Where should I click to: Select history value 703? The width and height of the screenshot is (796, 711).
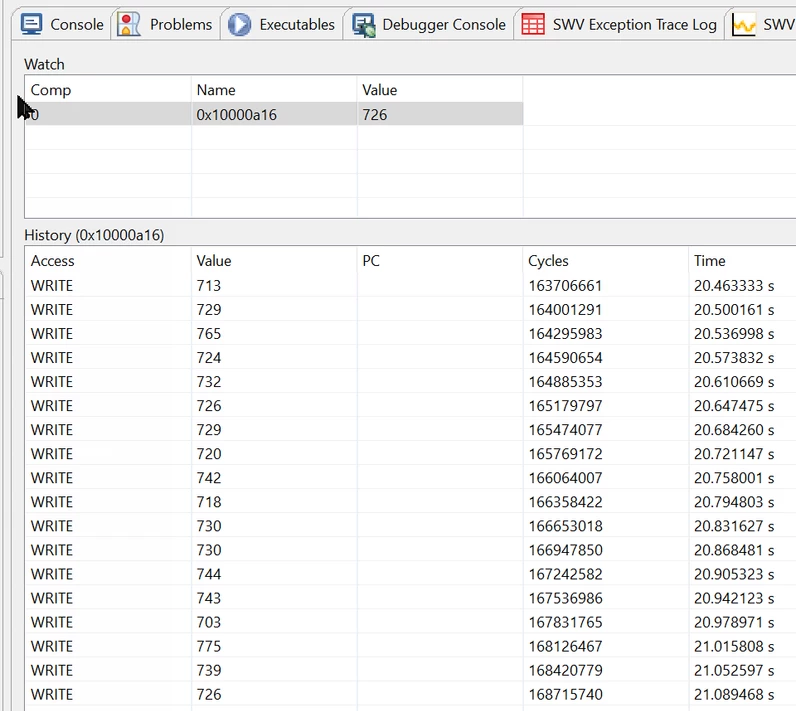coord(209,622)
